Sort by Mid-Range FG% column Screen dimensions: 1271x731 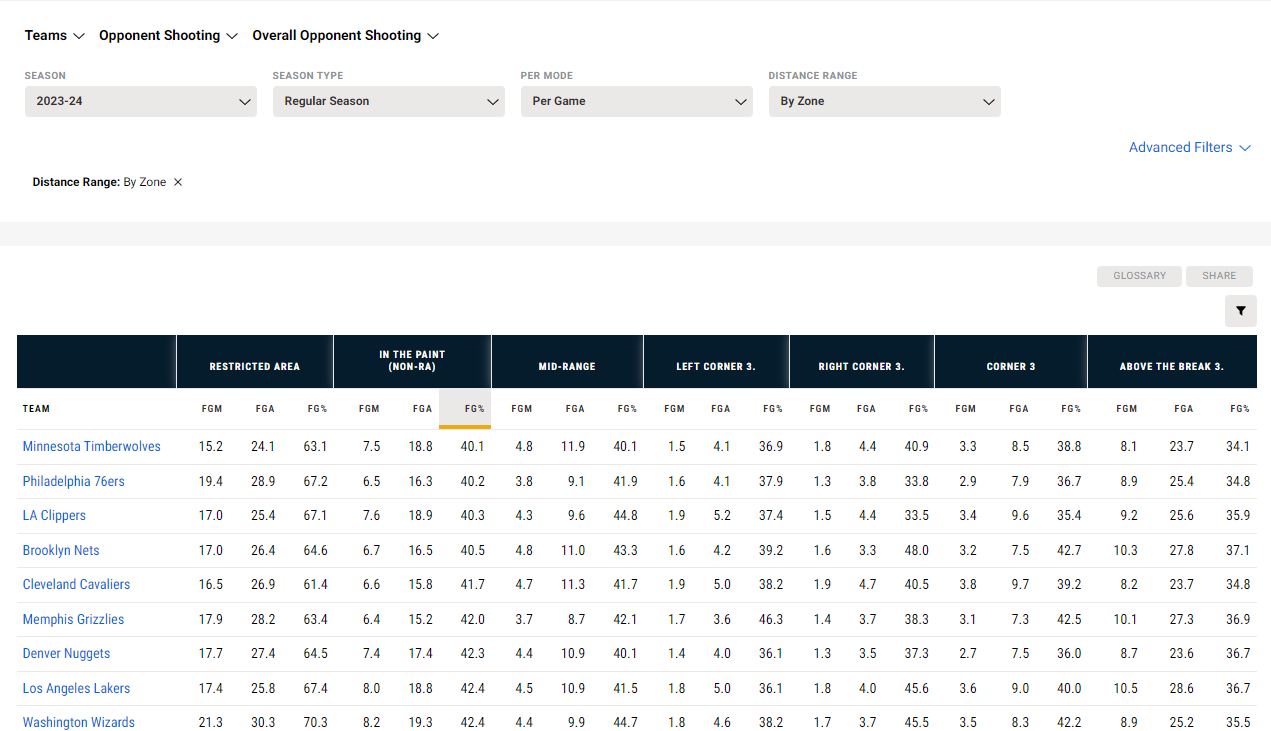click(x=627, y=409)
